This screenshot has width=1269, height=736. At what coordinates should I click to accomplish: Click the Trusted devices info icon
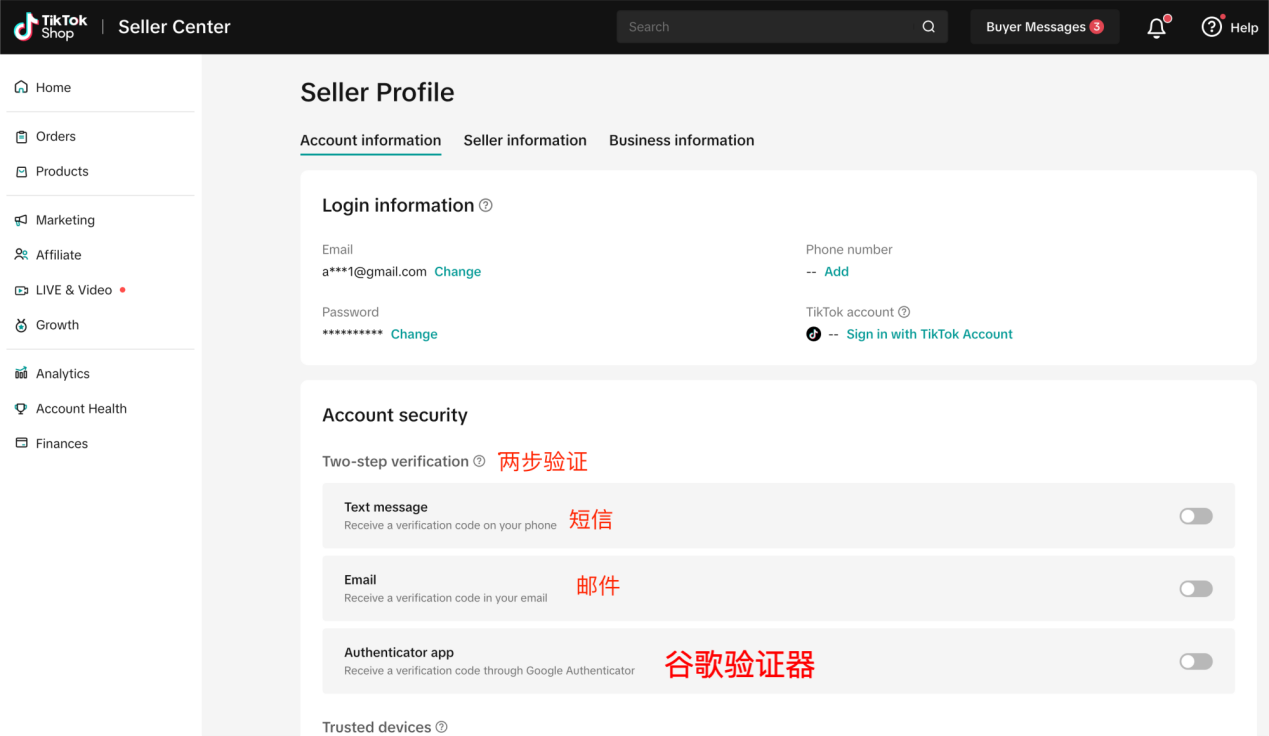click(x=441, y=727)
